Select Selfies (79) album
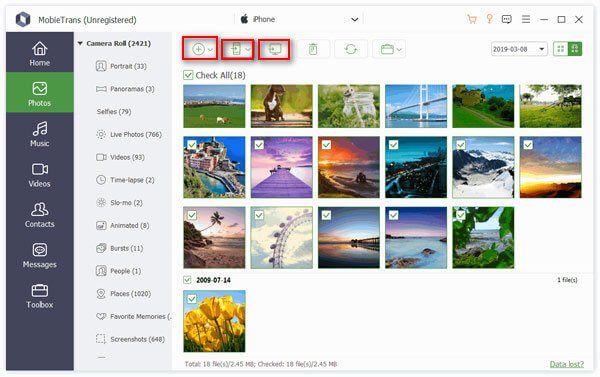 [114, 112]
